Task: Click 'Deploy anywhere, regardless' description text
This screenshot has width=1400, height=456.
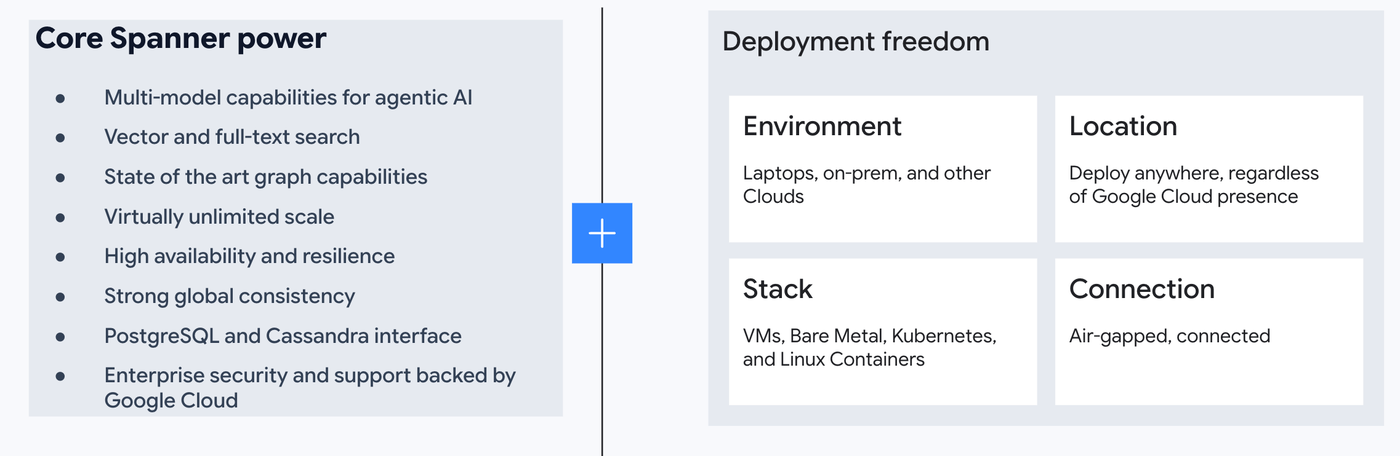Action: click(1194, 185)
